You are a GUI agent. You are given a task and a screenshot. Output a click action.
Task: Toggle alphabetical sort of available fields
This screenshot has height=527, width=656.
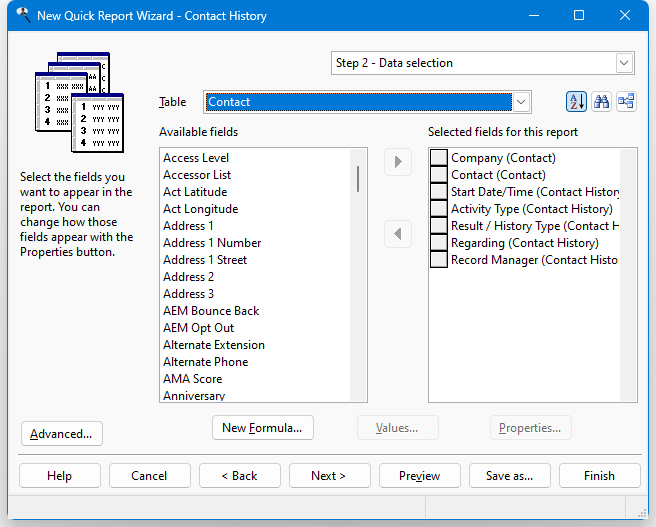pyautogui.click(x=576, y=102)
